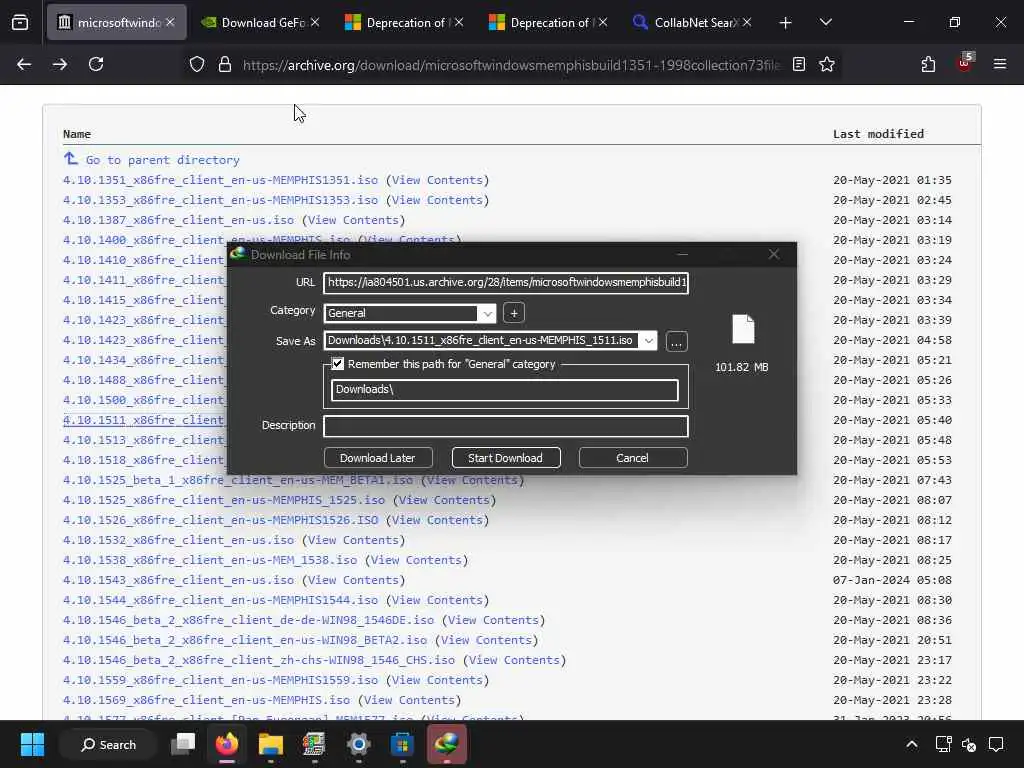Viewport: 1024px width, 768px height.
Task: Expand the Save As path dropdown
Action: click(648, 341)
